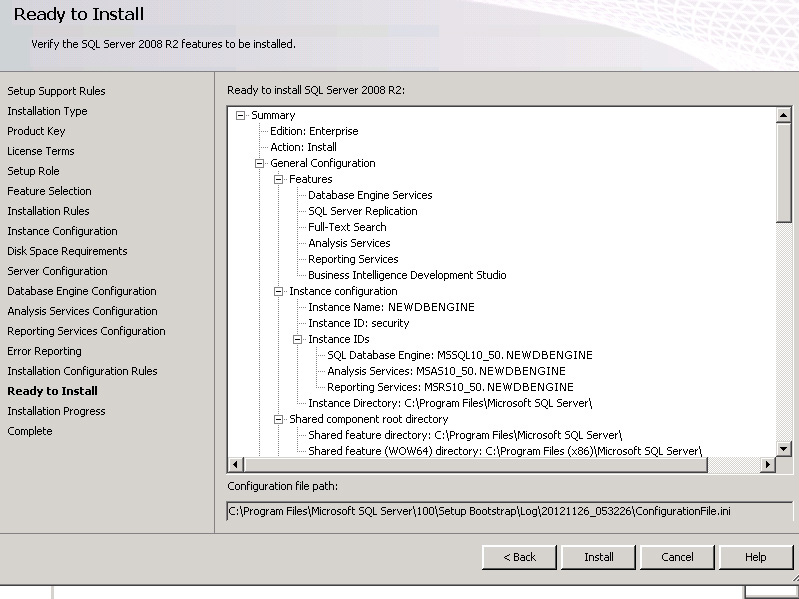Click the vertical scrollbar thumb
Viewport: 799px width, 599px height.
click(x=784, y=172)
